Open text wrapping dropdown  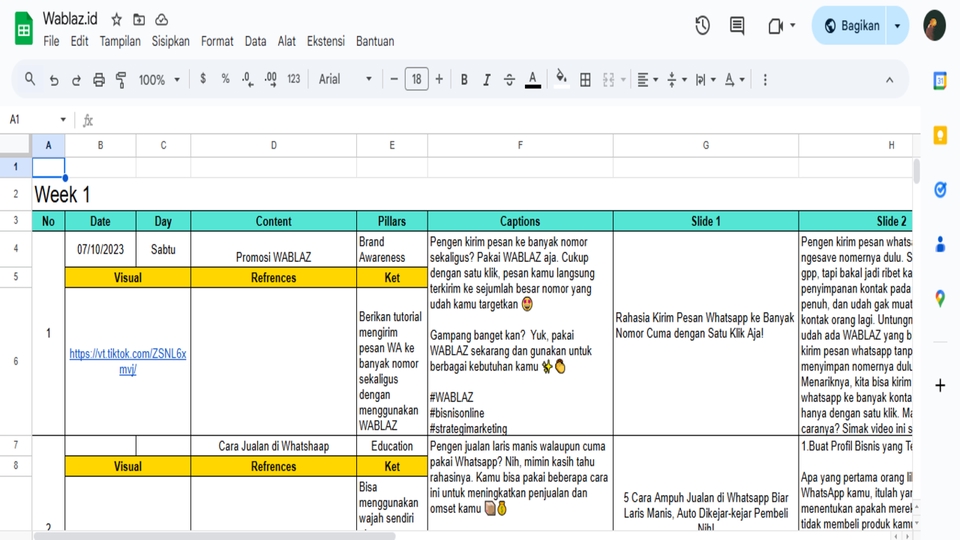click(705, 80)
